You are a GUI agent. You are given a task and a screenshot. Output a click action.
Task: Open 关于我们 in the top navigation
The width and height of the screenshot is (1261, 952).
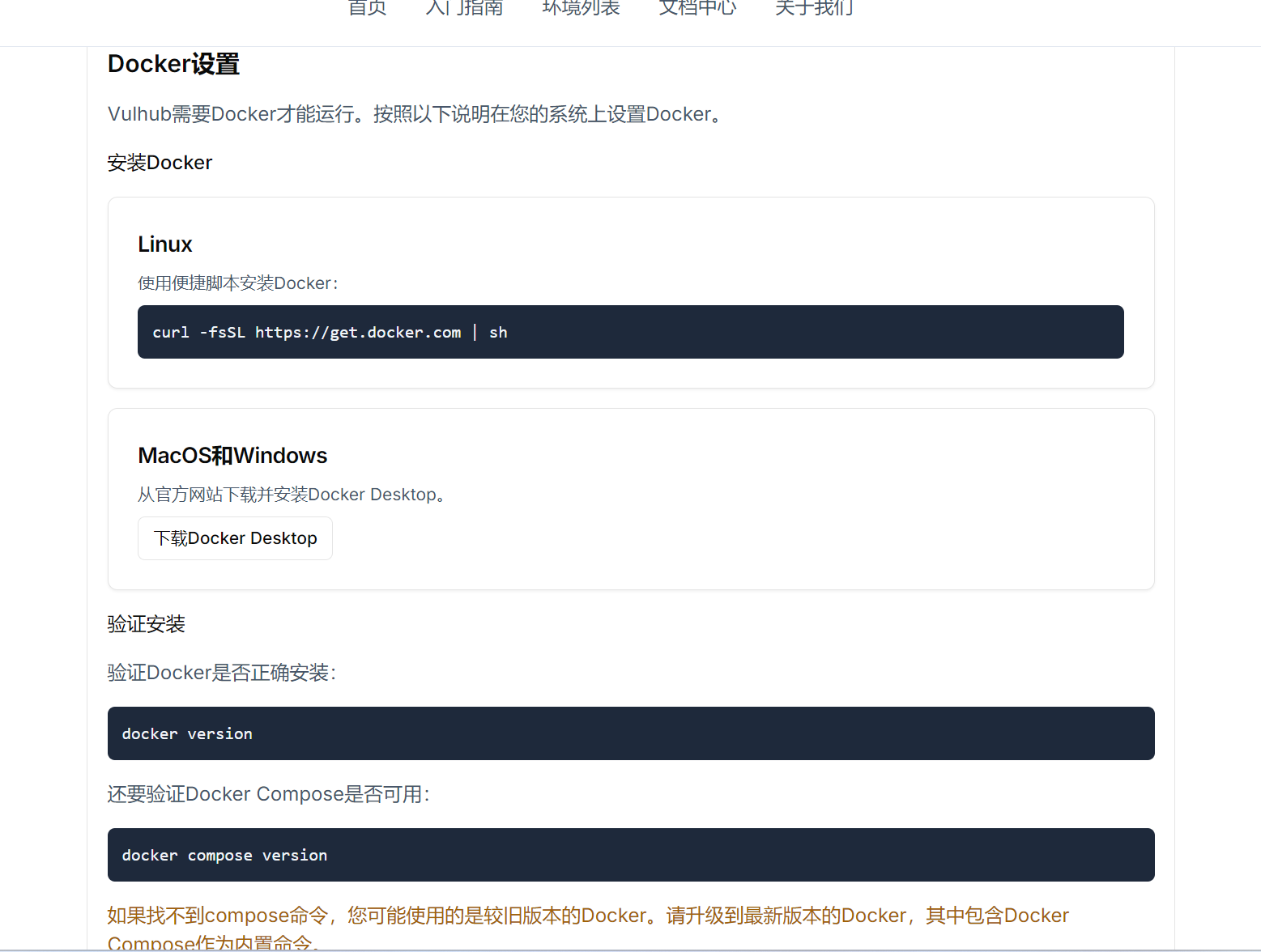(814, 8)
